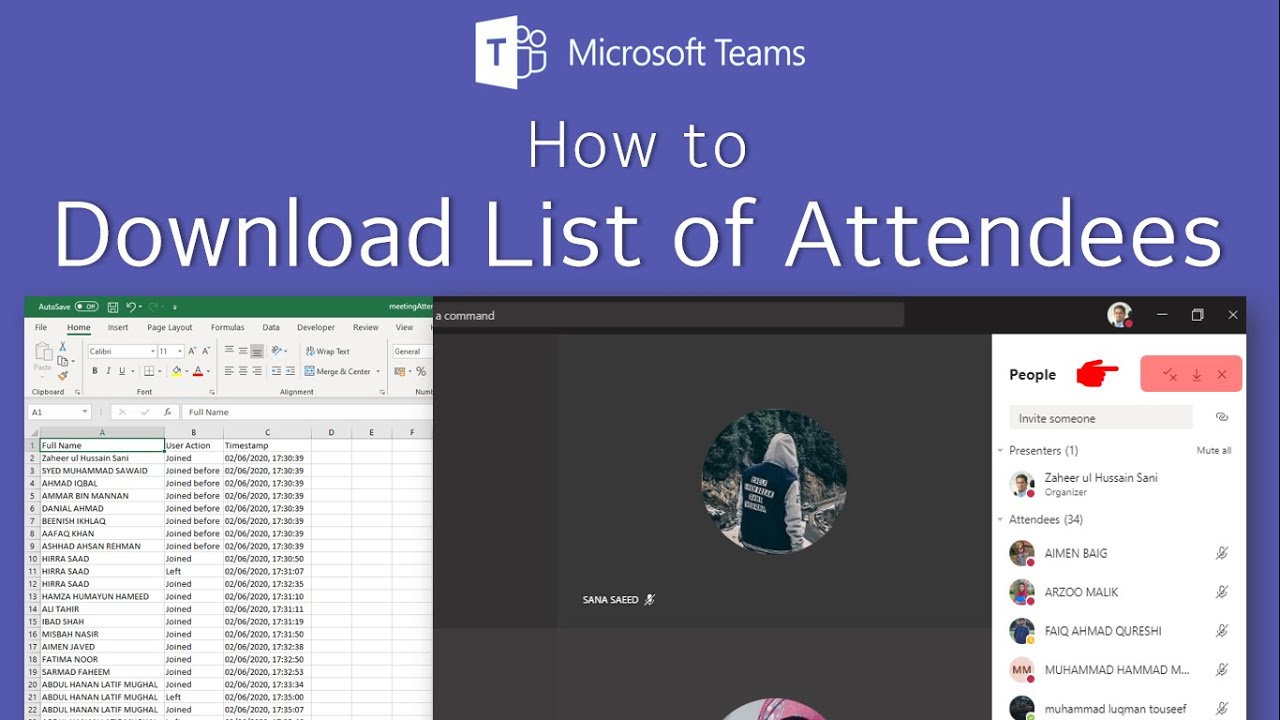Open the Review ribbon tab
The image size is (1280, 720).
tap(366, 327)
